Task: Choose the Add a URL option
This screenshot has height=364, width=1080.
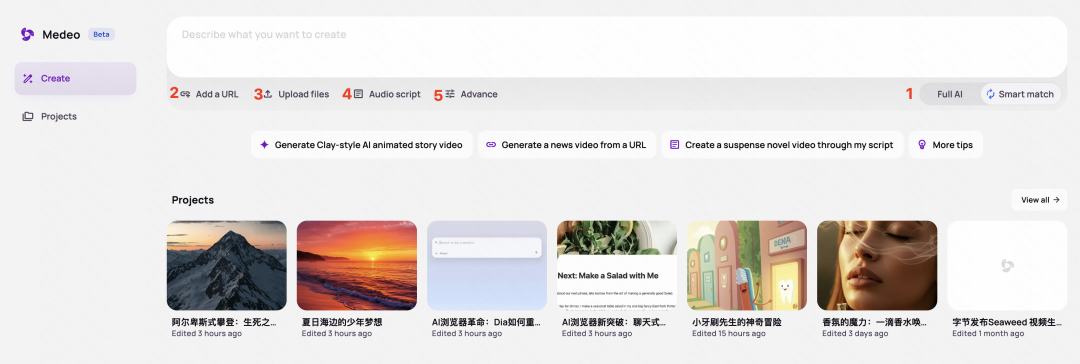Action: click(x=209, y=94)
